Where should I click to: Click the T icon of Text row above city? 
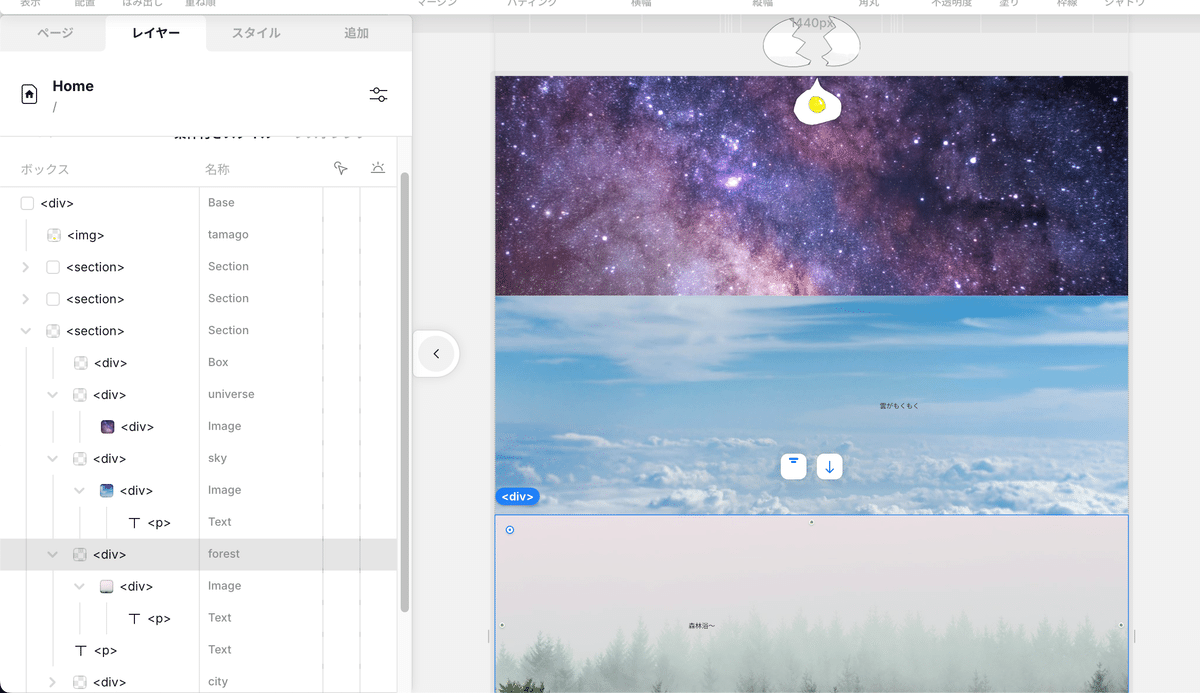tap(81, 650)
